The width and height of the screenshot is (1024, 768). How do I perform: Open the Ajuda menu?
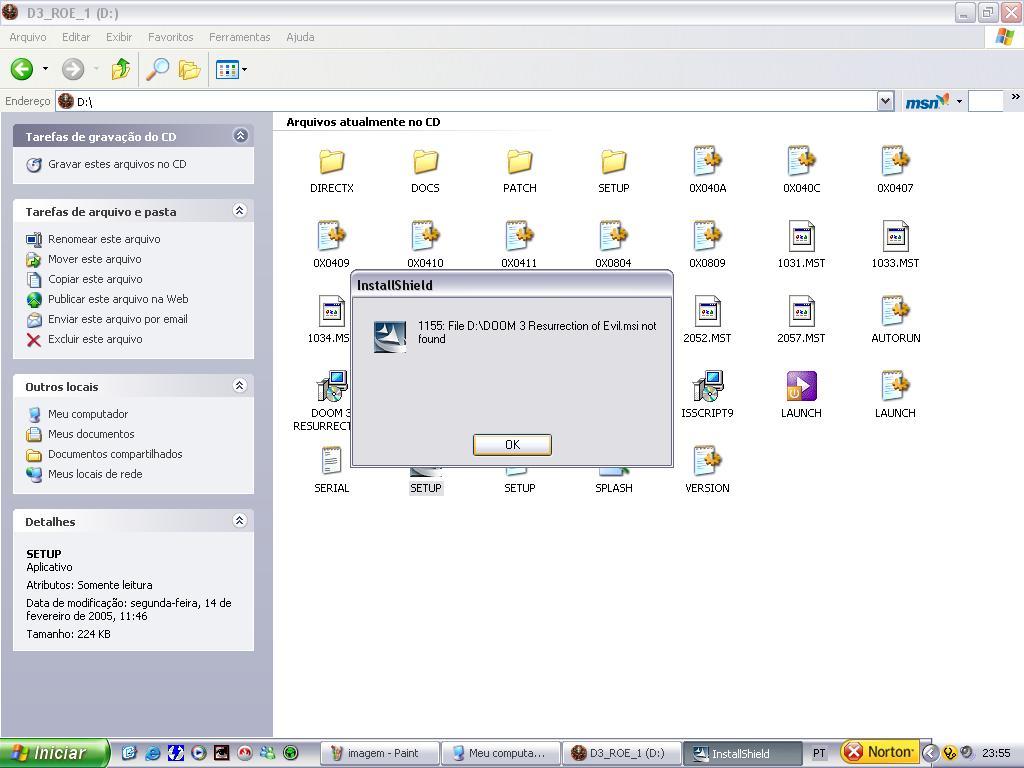300,37
